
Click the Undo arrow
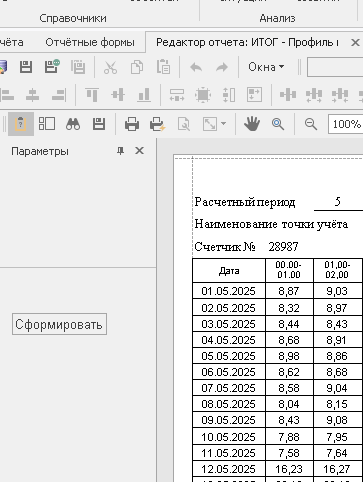[196, 67]
